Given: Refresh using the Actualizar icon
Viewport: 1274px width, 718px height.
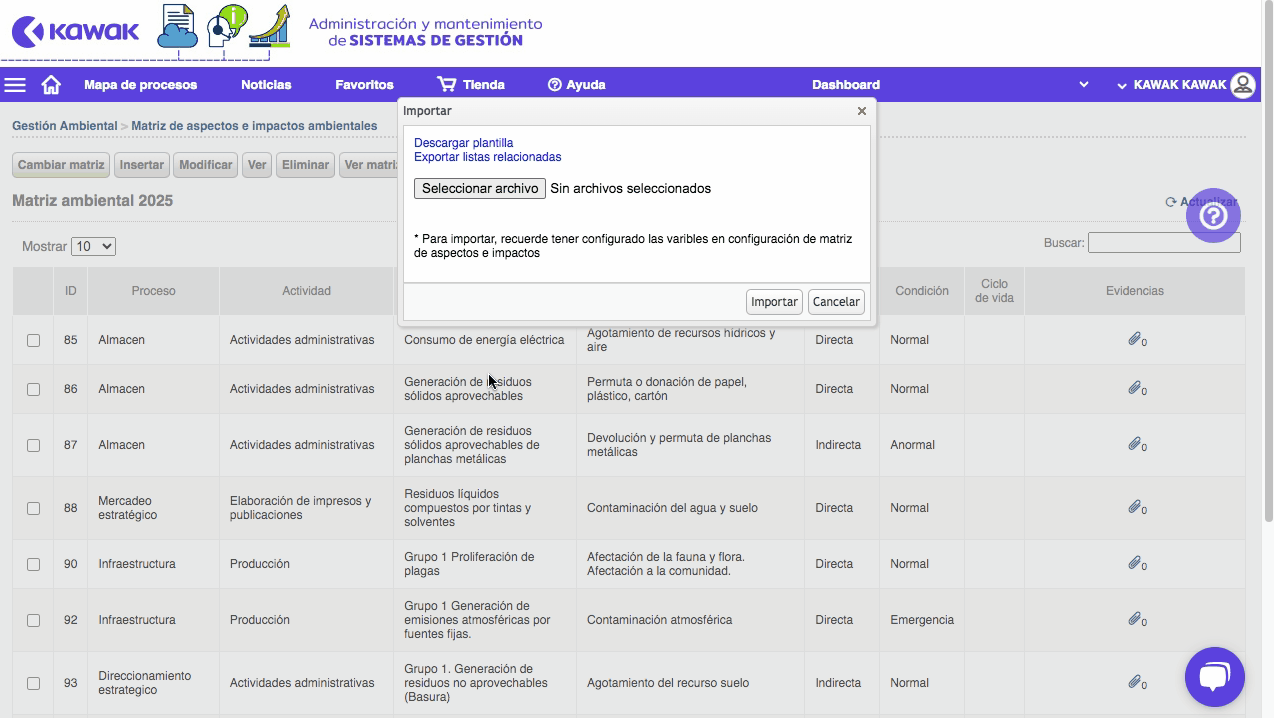Looking at the screenshot, I should 1170,200.
